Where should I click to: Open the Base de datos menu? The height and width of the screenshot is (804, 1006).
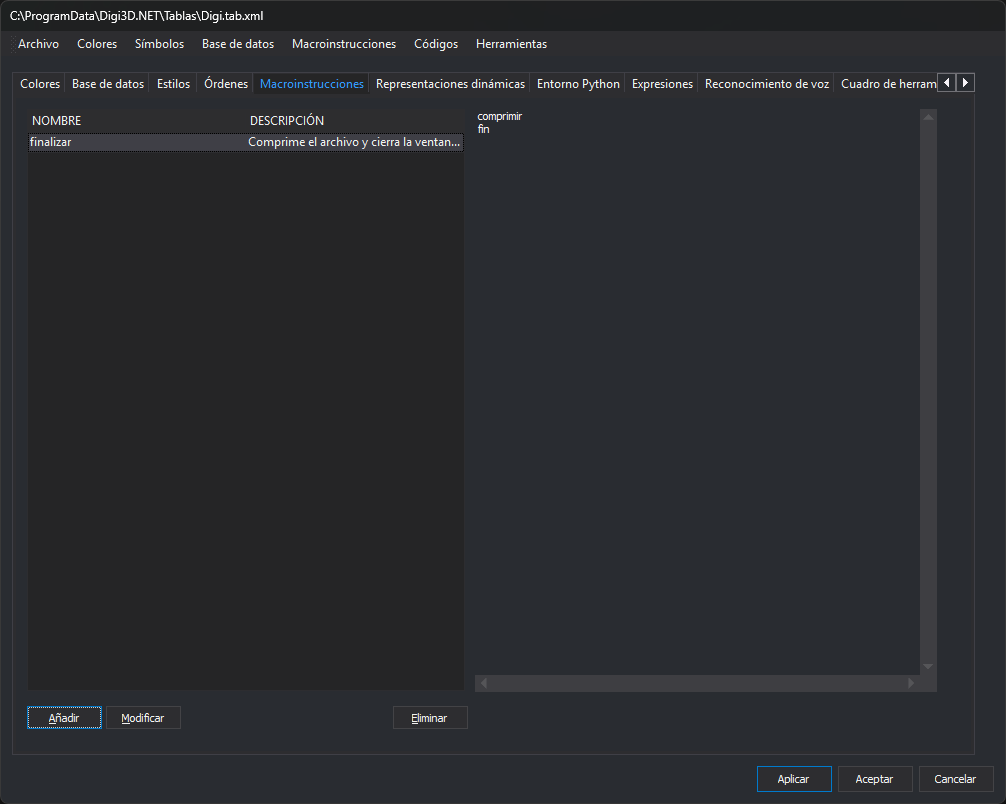point(238,44)
